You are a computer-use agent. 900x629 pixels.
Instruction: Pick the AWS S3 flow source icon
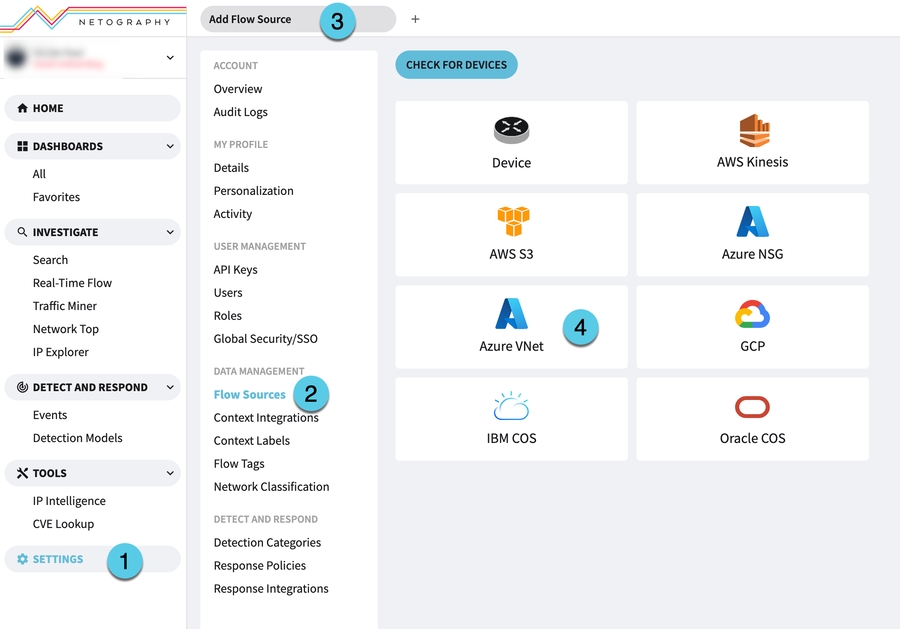tap(511, 222)
